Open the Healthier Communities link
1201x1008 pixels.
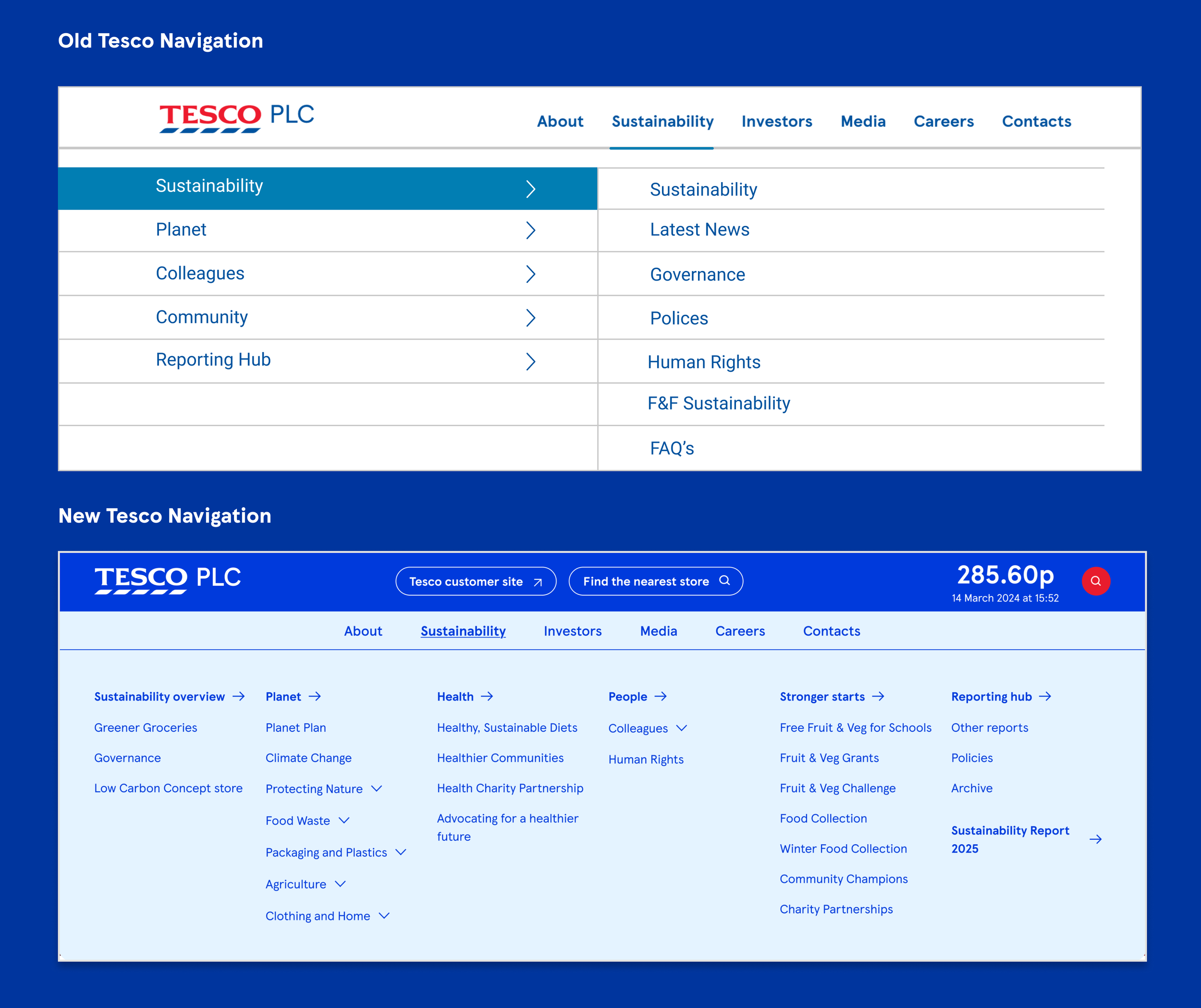[501, 758]
